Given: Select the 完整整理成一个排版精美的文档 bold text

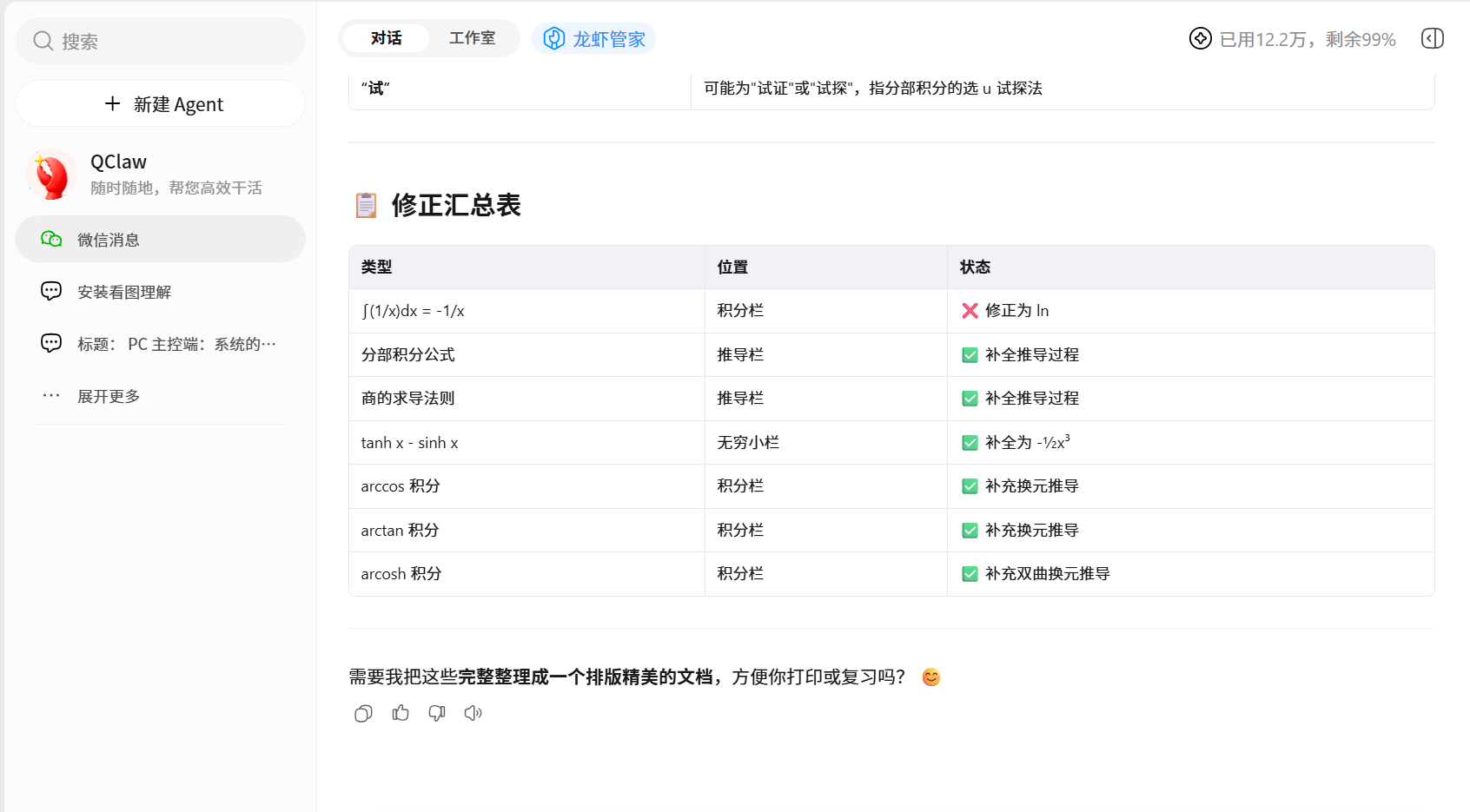Looking at the screenshot, I should tap(585, 677).
